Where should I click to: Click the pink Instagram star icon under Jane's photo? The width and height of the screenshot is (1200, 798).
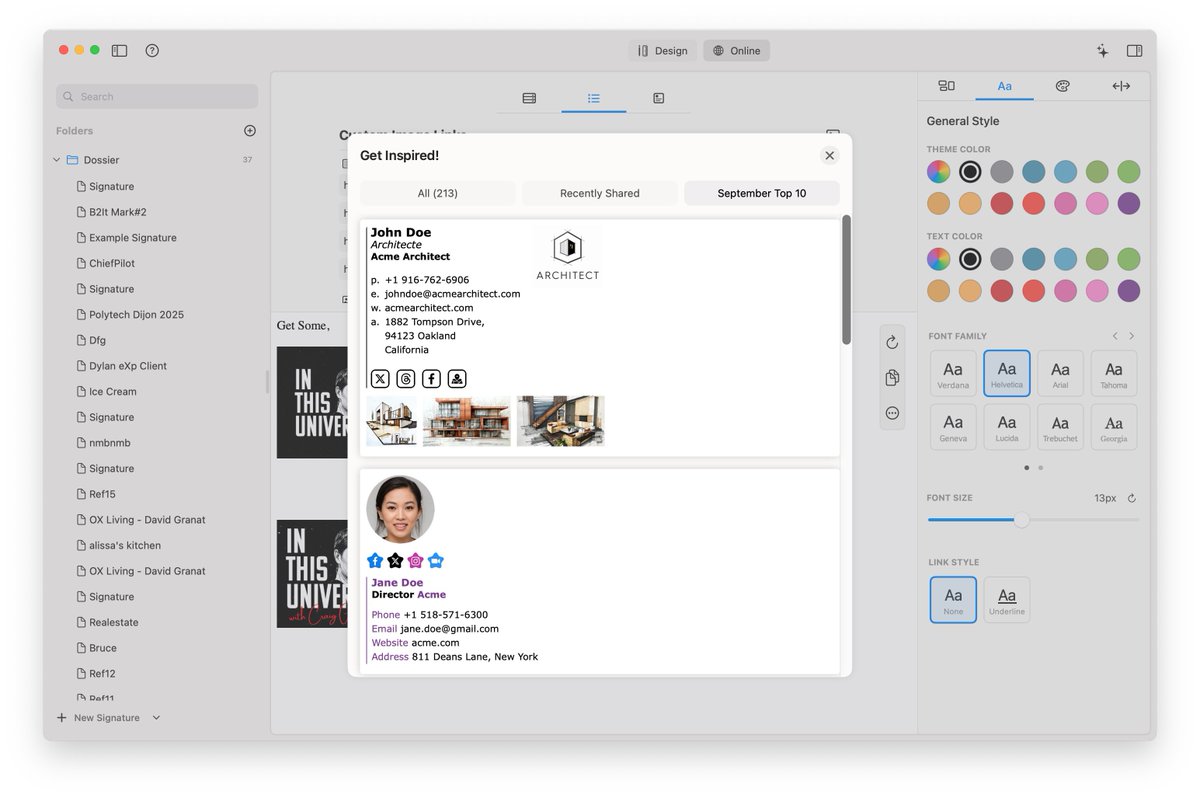point(415,561)
